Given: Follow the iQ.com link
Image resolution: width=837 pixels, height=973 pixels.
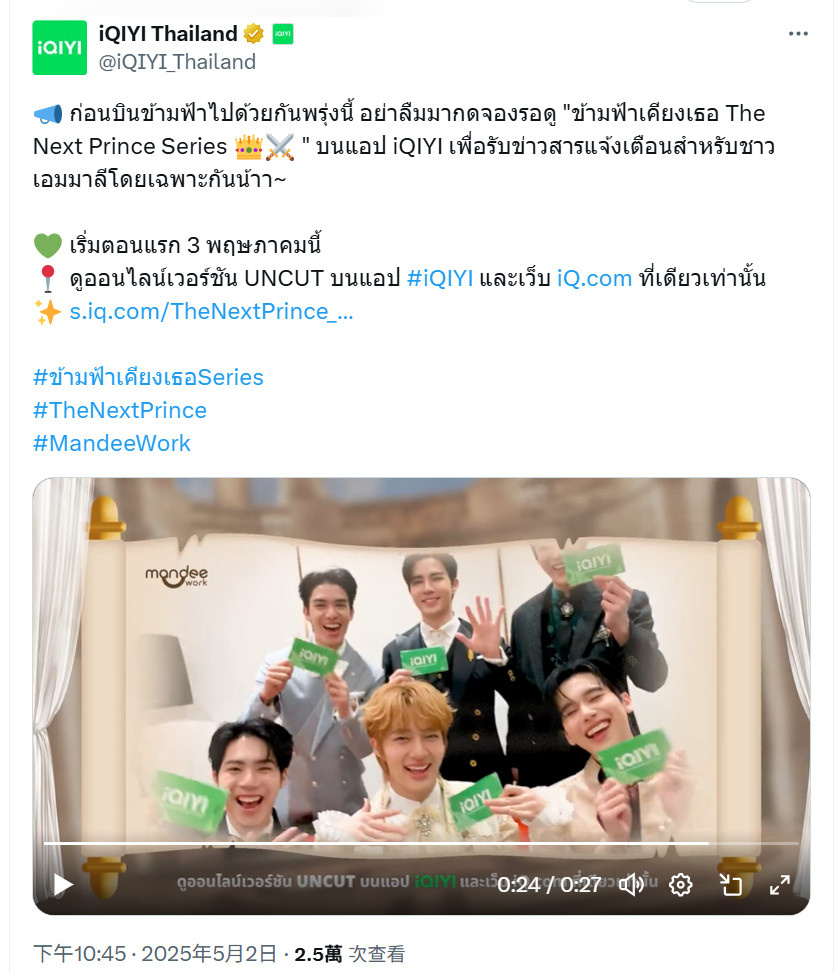Looking at the screenshot, I should pos(594,278).
